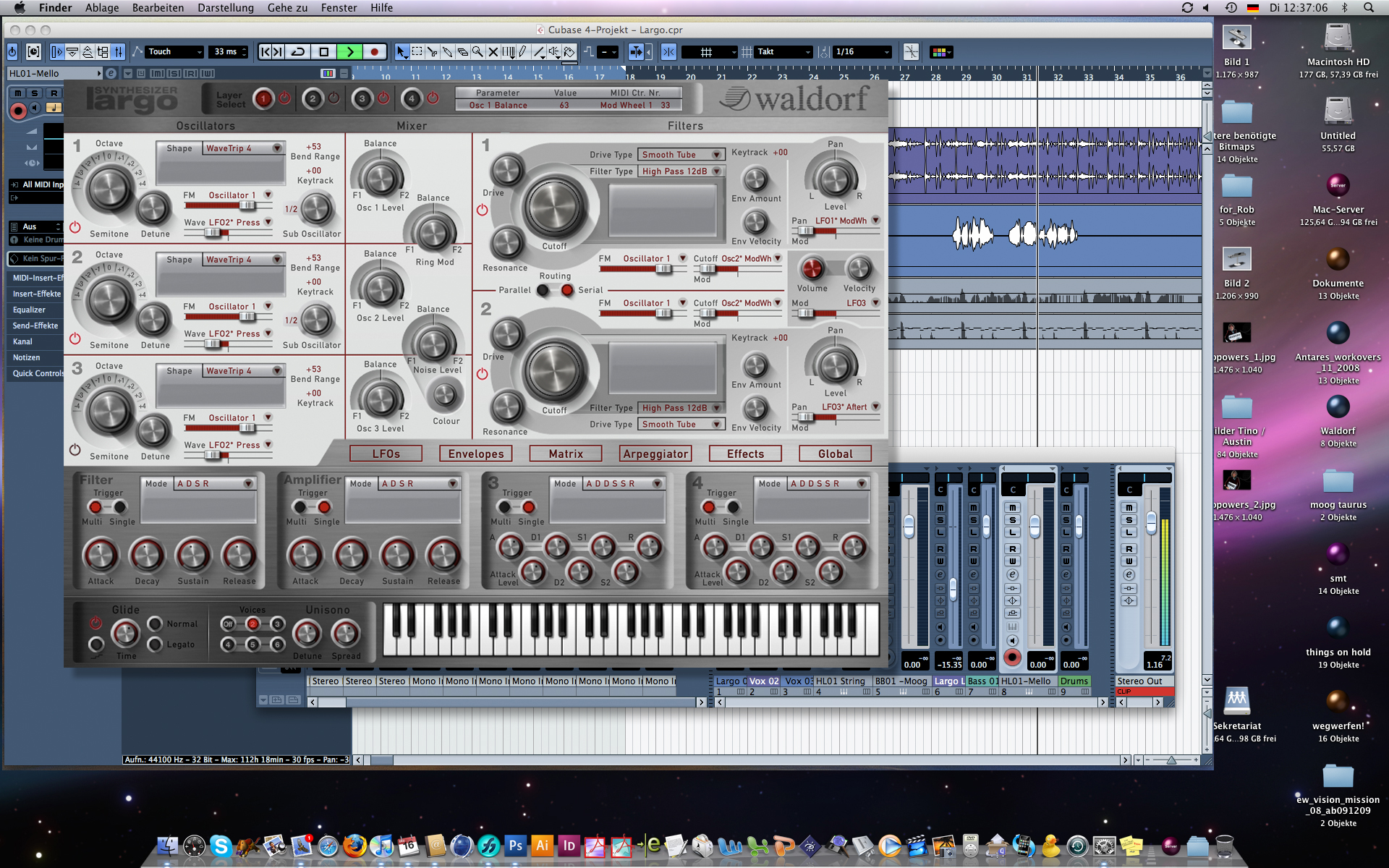Click the Cubase Record transport button

(x=374, y=52)
